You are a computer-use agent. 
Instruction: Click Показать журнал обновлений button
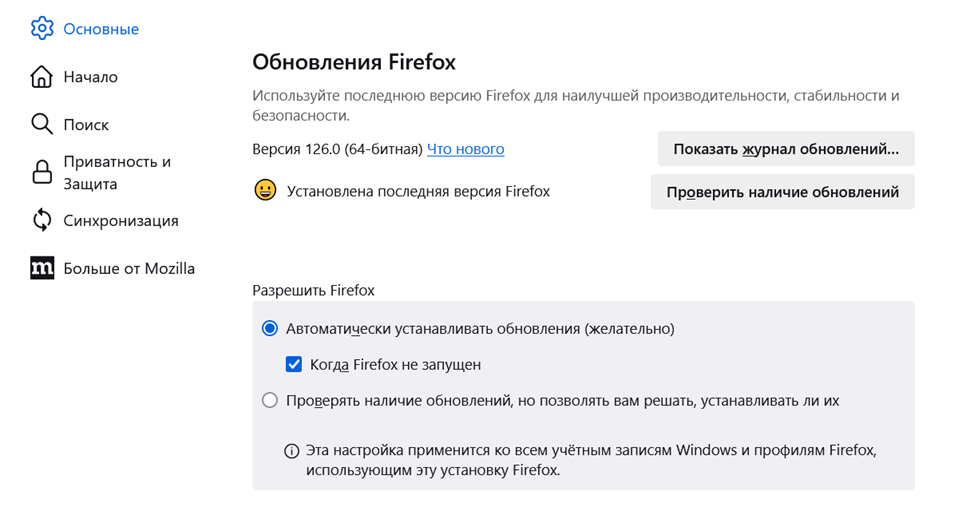tap(786, 148)
